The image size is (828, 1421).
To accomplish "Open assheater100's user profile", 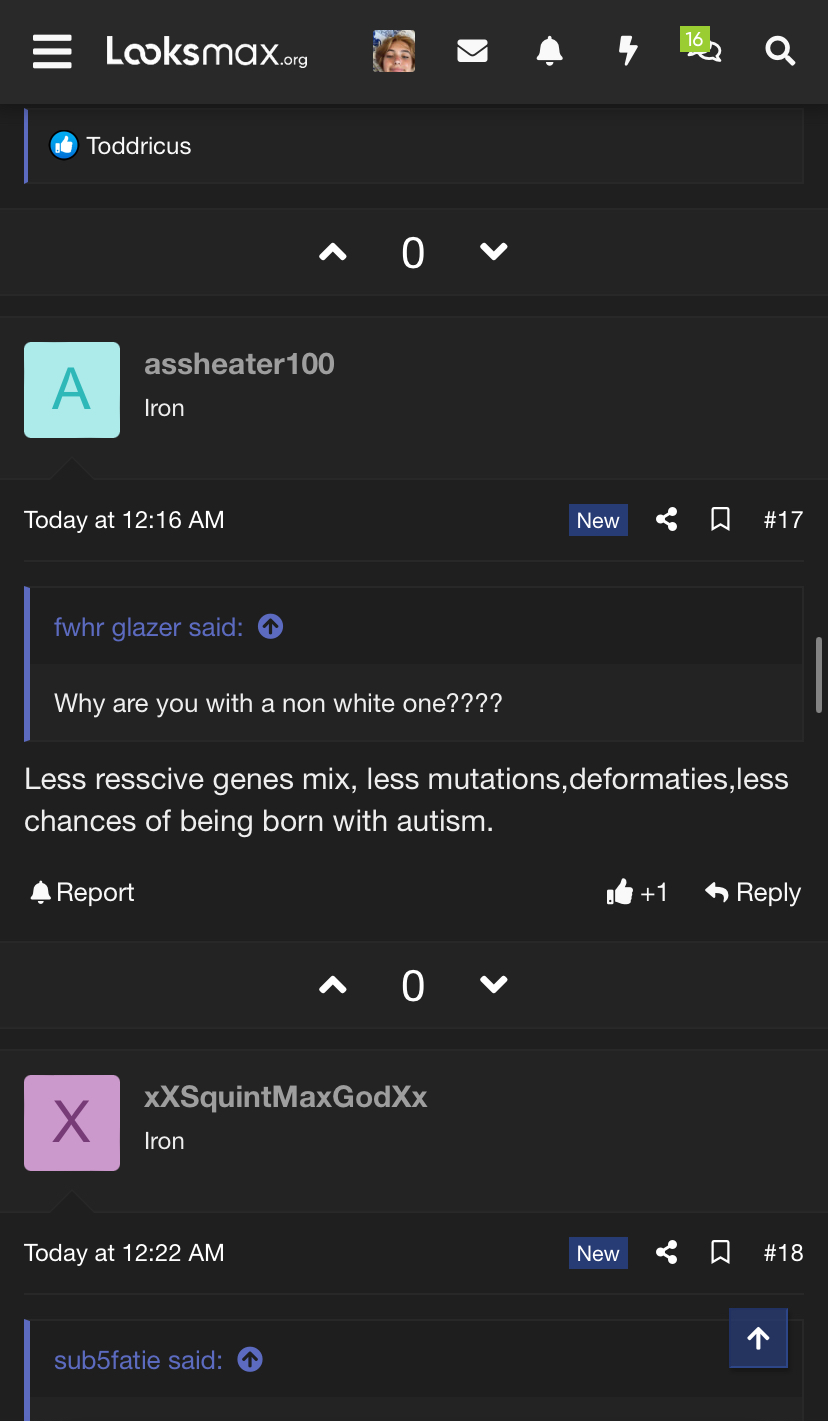I will point(239,364).
